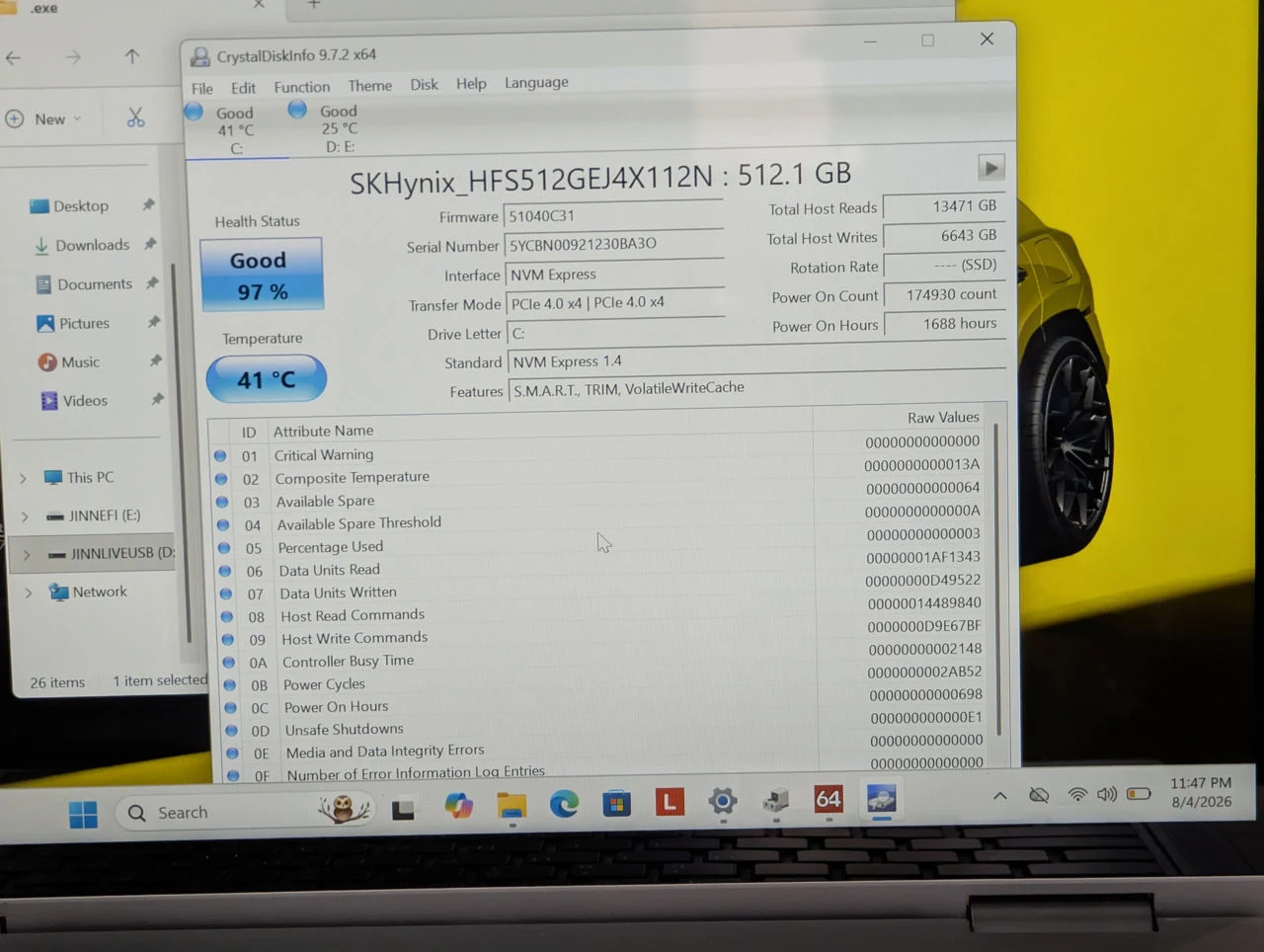Switch to the D: E: disk tab
The image size is (1264, 952).
click(x=338, y=128)
